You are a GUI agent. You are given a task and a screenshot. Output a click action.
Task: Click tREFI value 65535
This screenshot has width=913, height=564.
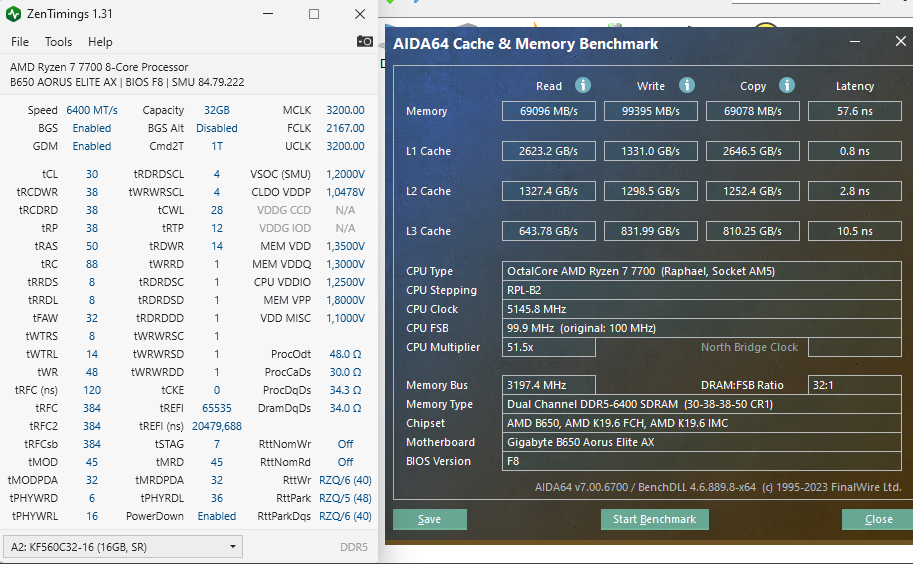(x=217, y=408)
